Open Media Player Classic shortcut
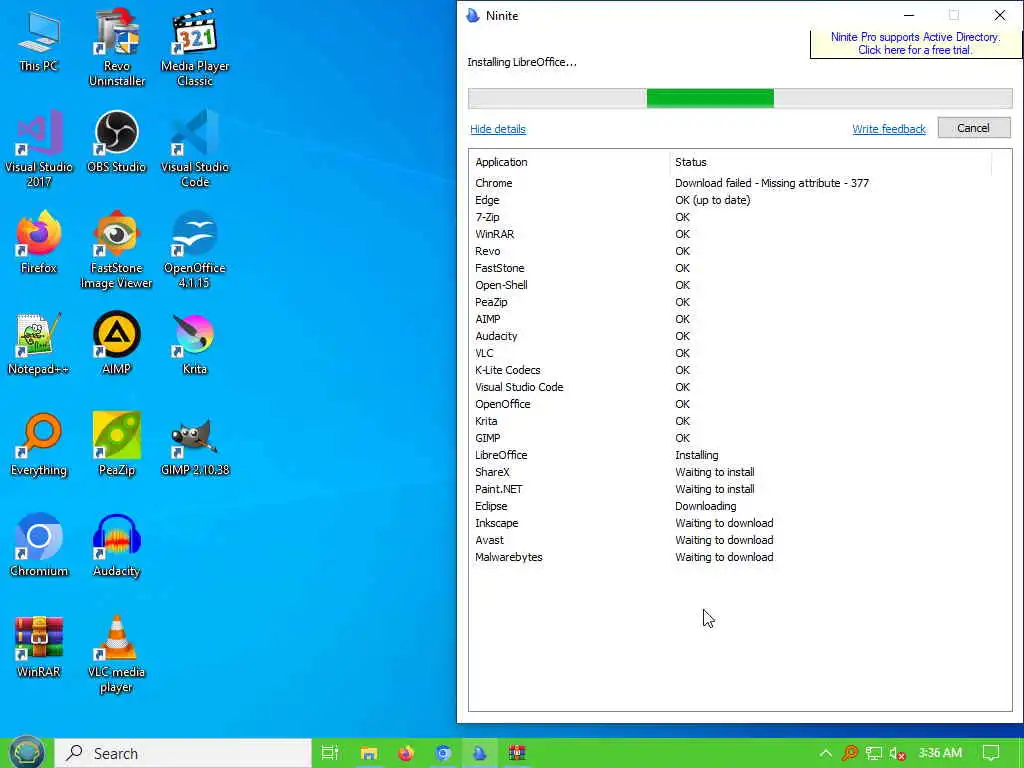 (195, 47)
